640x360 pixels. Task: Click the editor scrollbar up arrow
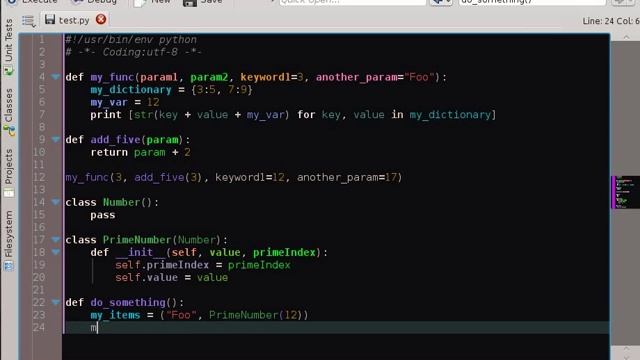(626, 37)
